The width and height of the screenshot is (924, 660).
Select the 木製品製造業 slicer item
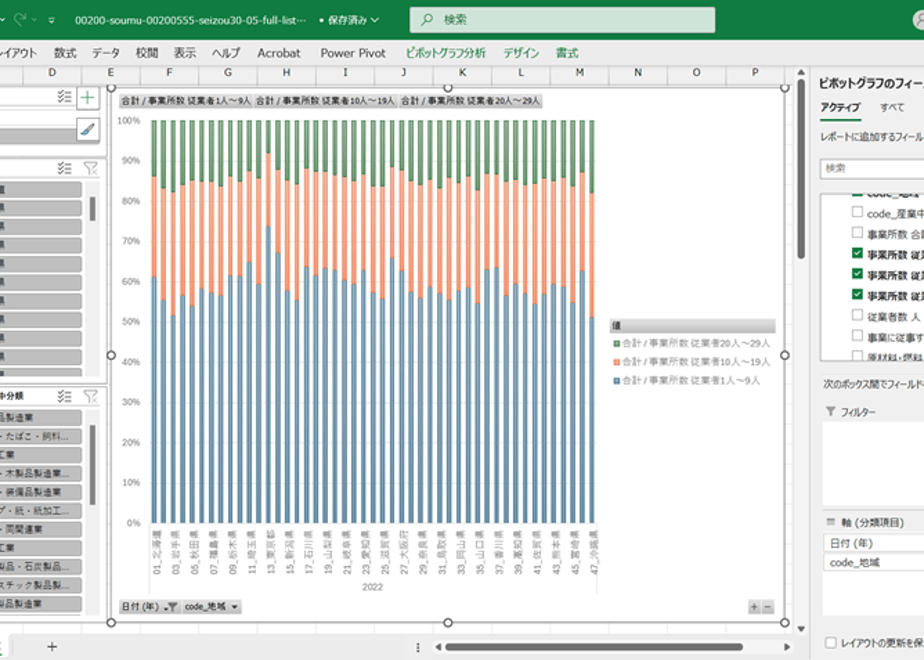pos(40,473)
